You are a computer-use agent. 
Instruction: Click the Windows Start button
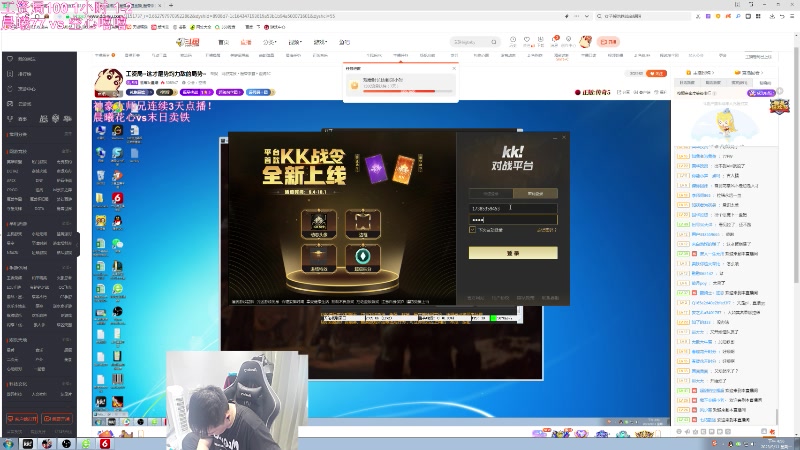pos(8,444)
